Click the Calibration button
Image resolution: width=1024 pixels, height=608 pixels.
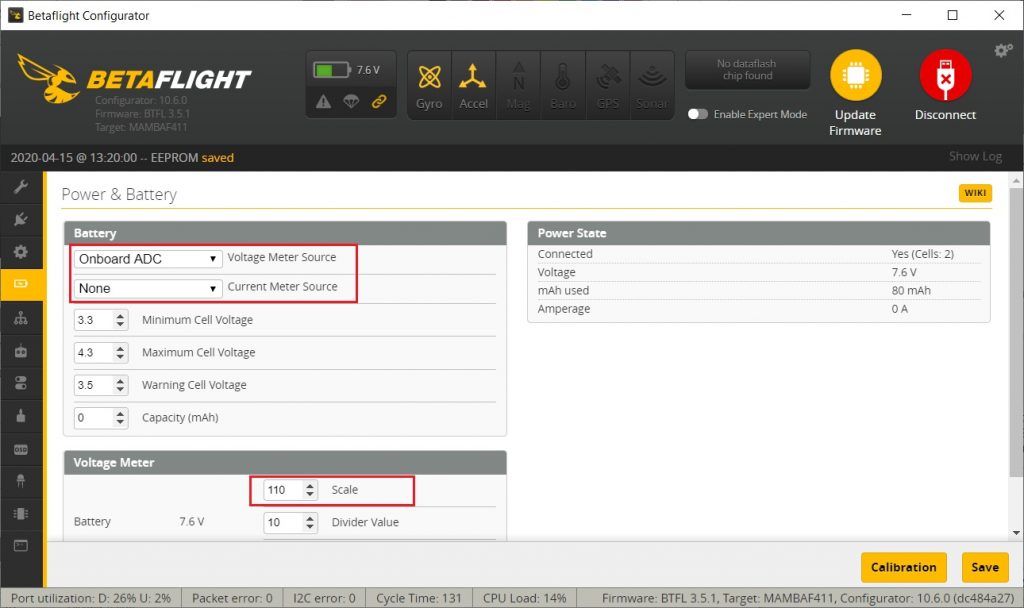tap(903, 568)
